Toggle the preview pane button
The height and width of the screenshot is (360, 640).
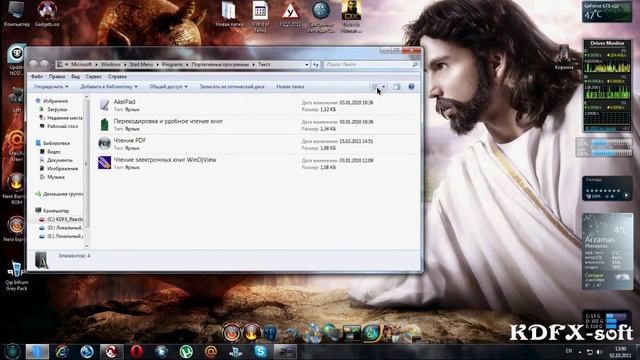[x=397, y=87]
